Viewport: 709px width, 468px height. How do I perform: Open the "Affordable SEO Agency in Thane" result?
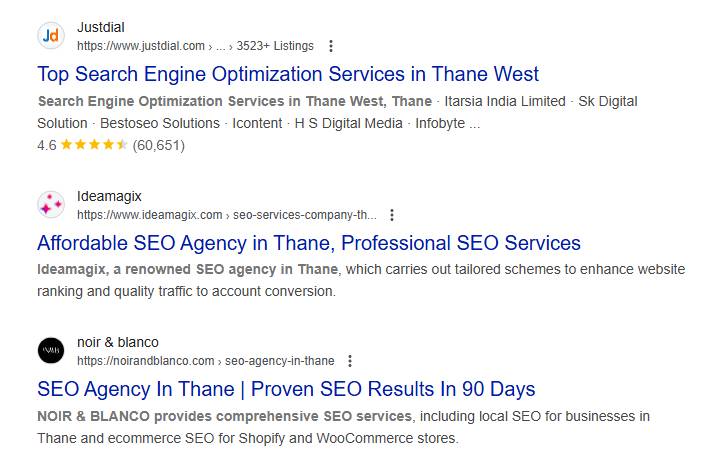click(309, 243)
